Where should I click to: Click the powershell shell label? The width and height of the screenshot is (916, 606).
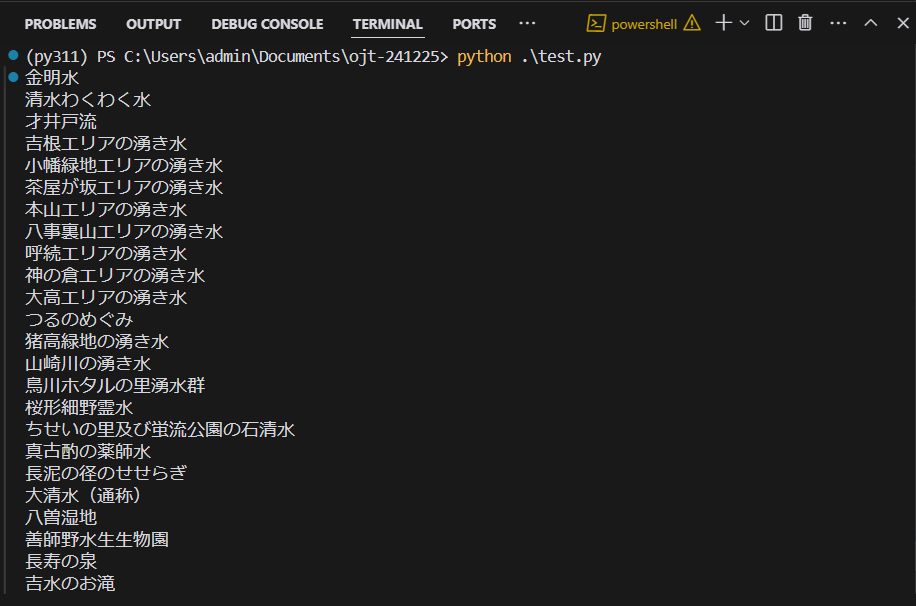(x=644, y=25)
